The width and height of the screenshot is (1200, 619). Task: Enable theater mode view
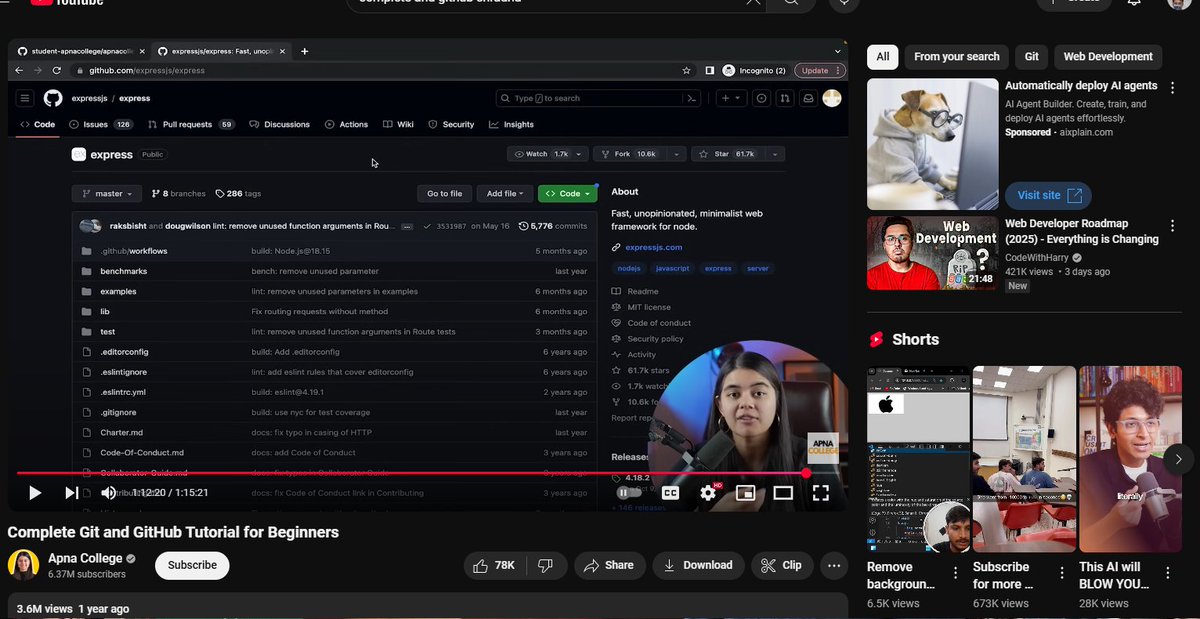(x=783, y=492)
